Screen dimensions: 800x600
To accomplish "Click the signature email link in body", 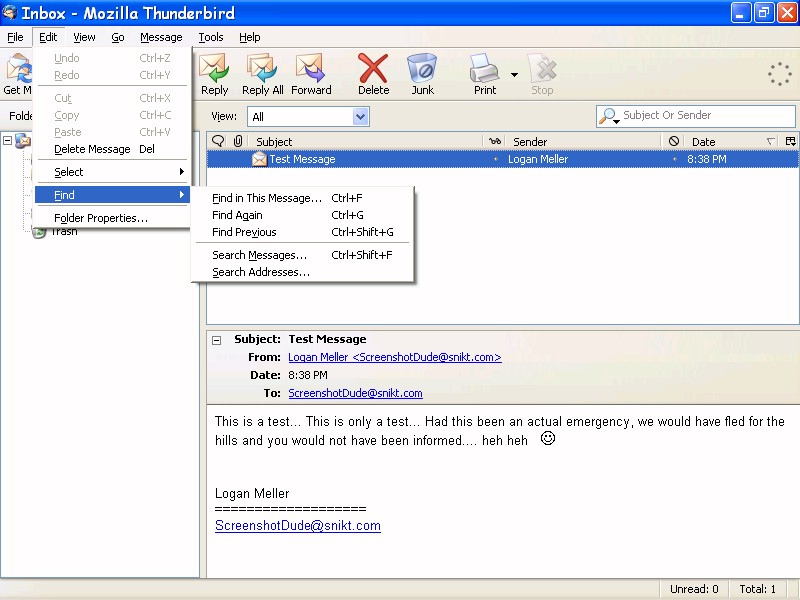I will point(297,526).
